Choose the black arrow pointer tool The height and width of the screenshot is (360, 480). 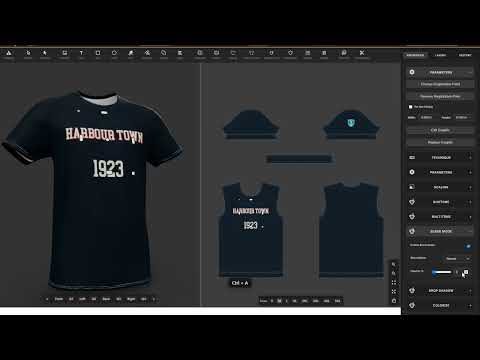click(44, 53)
